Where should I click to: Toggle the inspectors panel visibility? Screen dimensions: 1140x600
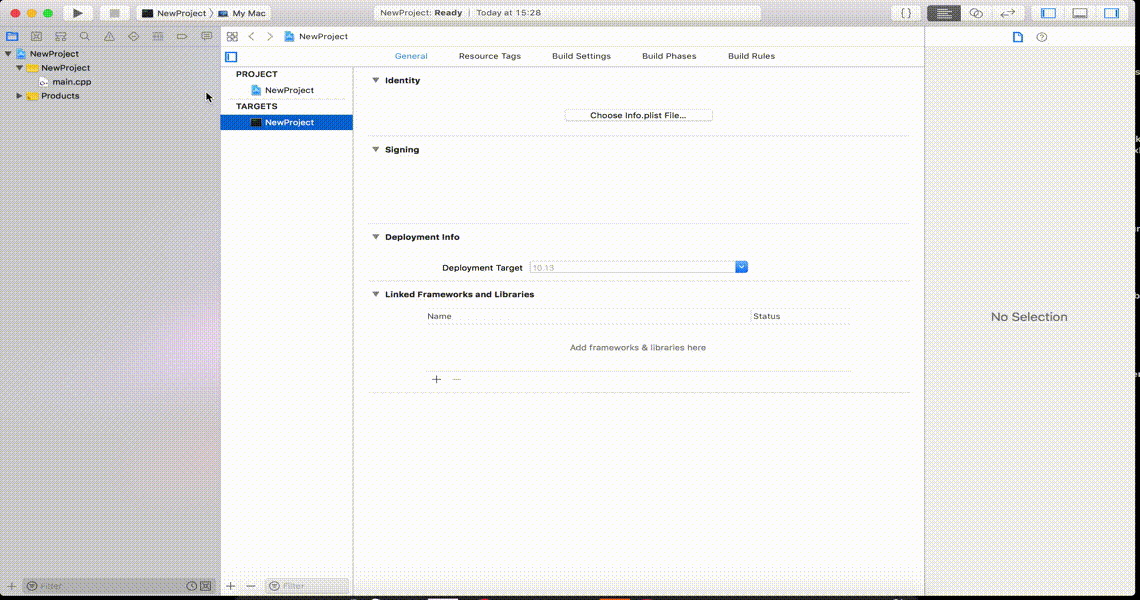pos(1112,13)
